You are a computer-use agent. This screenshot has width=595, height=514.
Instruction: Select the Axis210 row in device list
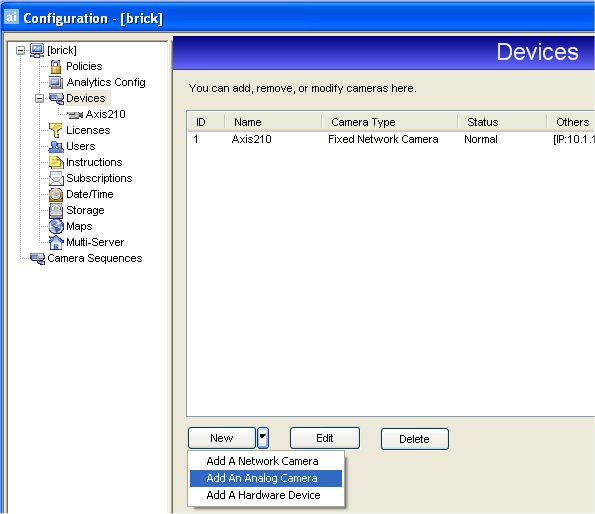(x=391, y=139)
